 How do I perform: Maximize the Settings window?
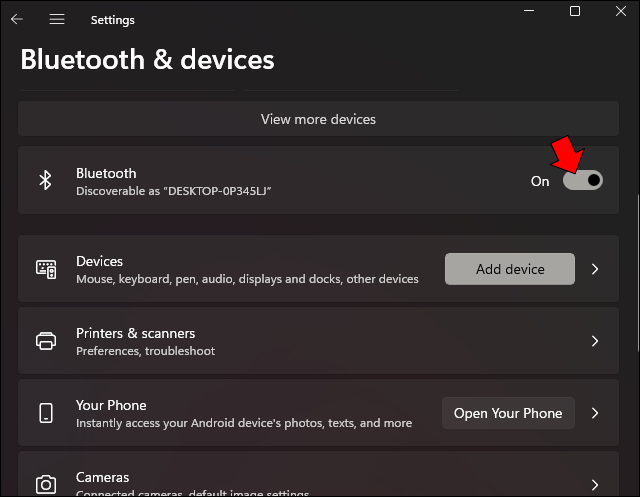(x=575, y=11)
